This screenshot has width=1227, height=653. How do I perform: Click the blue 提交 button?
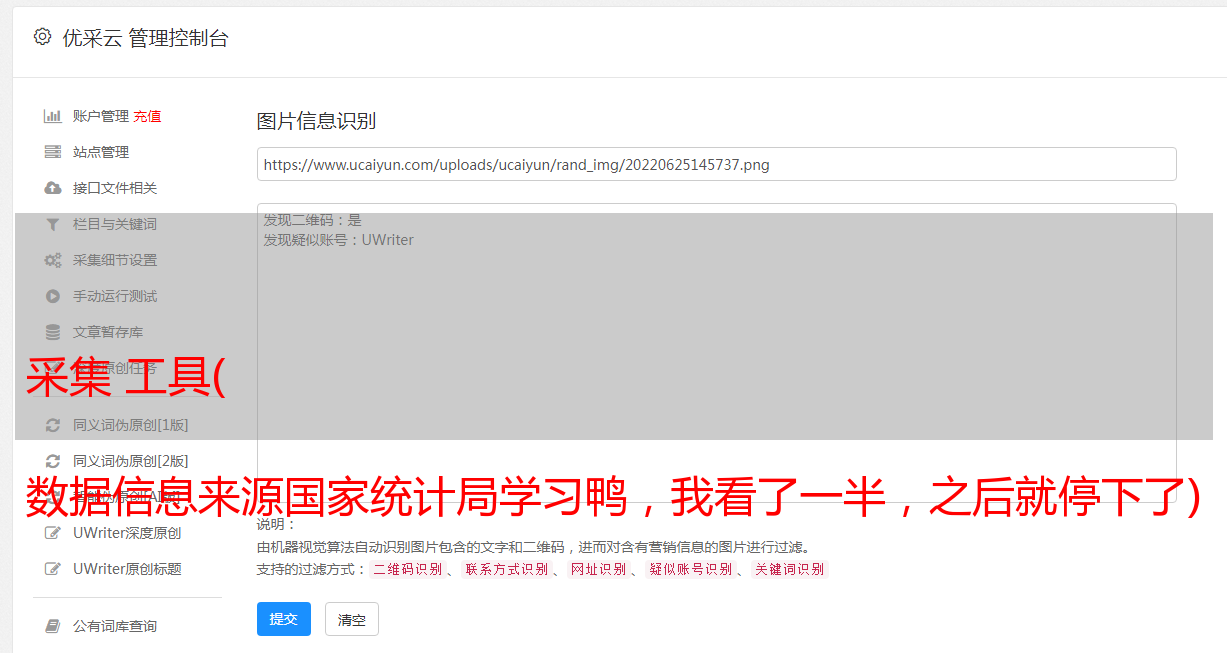tap(284, 619)
